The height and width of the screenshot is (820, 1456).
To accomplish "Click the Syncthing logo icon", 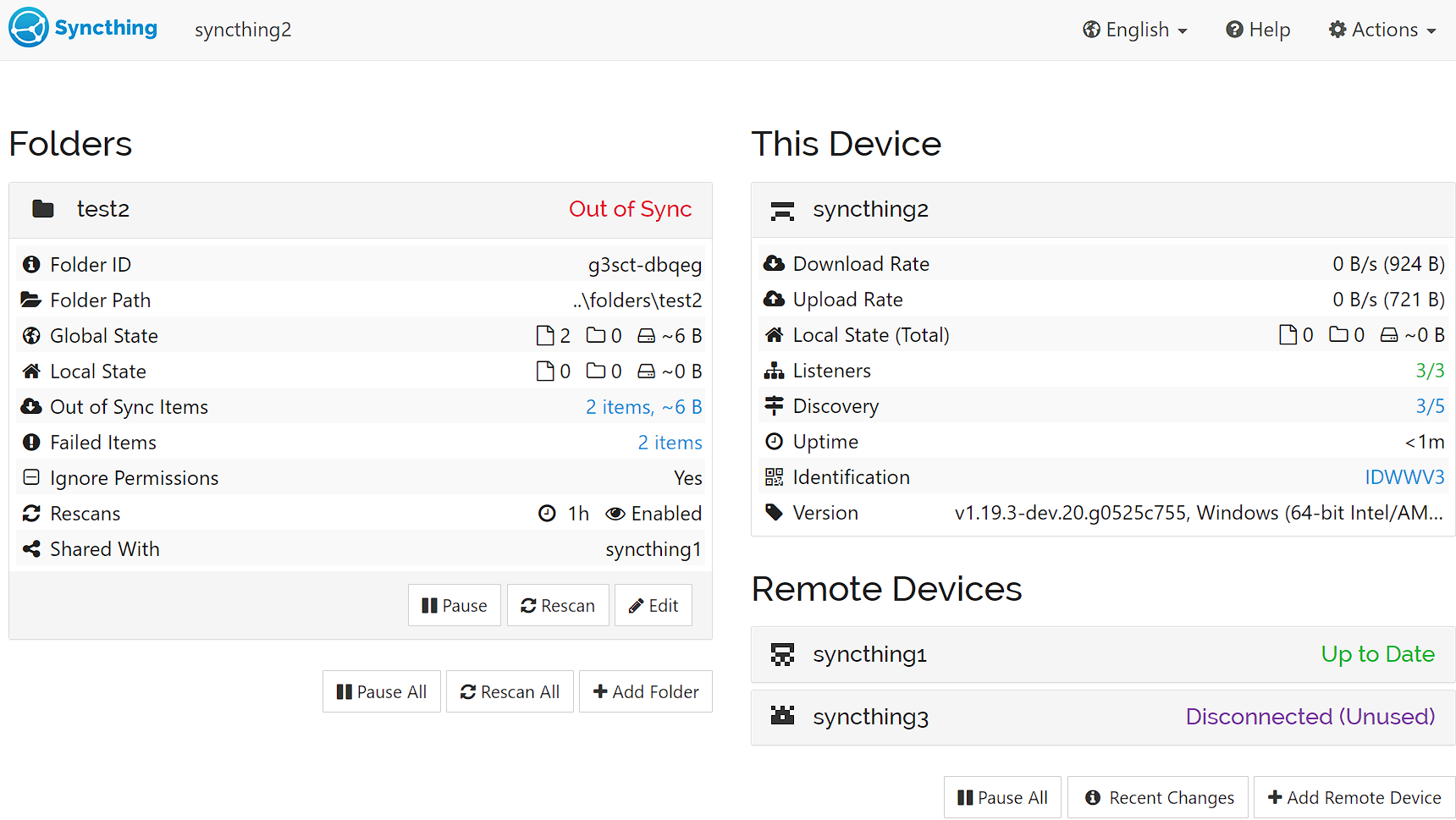I will click(26, 27).
